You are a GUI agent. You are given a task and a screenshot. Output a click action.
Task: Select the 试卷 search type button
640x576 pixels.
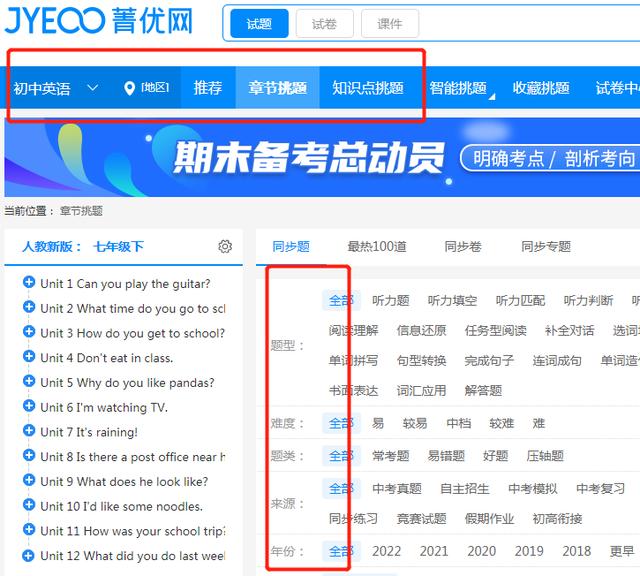[324, 24]
